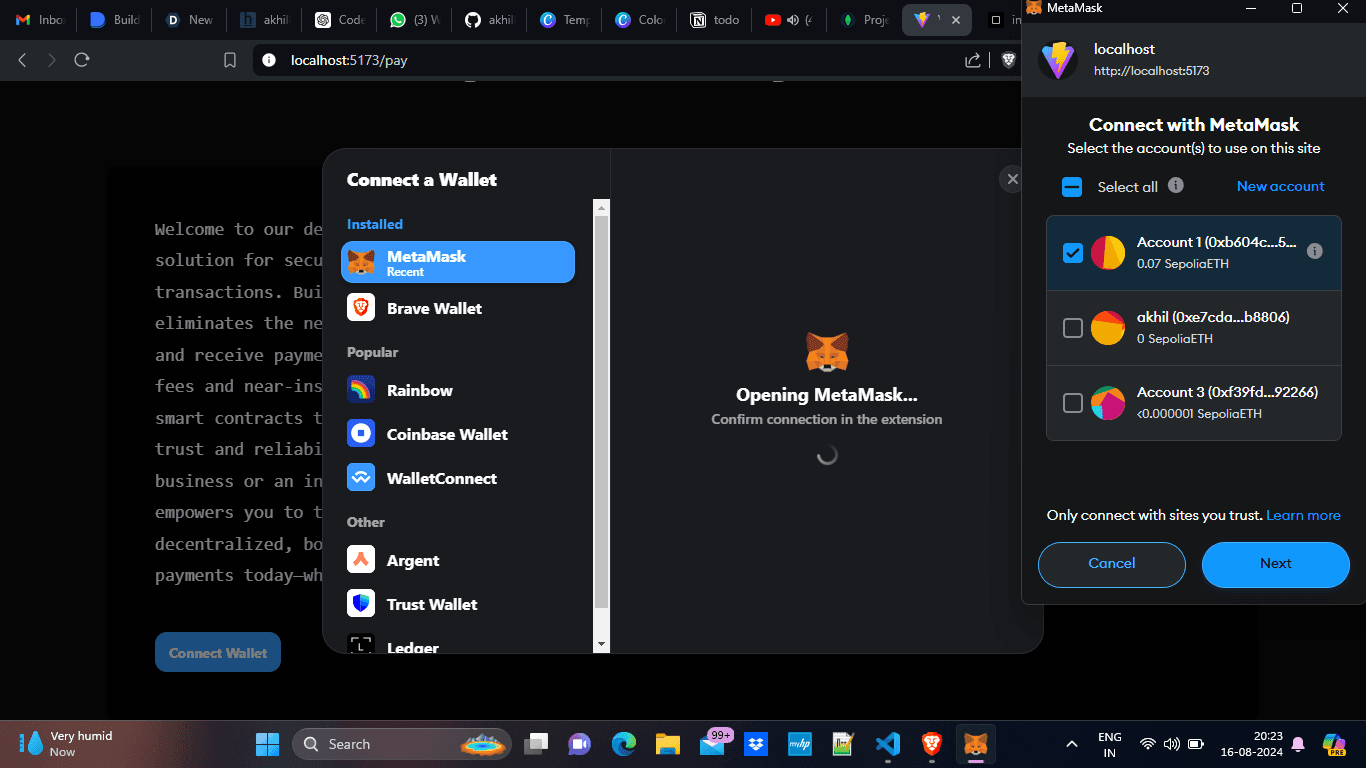1366x768 pixels.
Task: Open Task View on taskbar
Action: coord(537,744)
